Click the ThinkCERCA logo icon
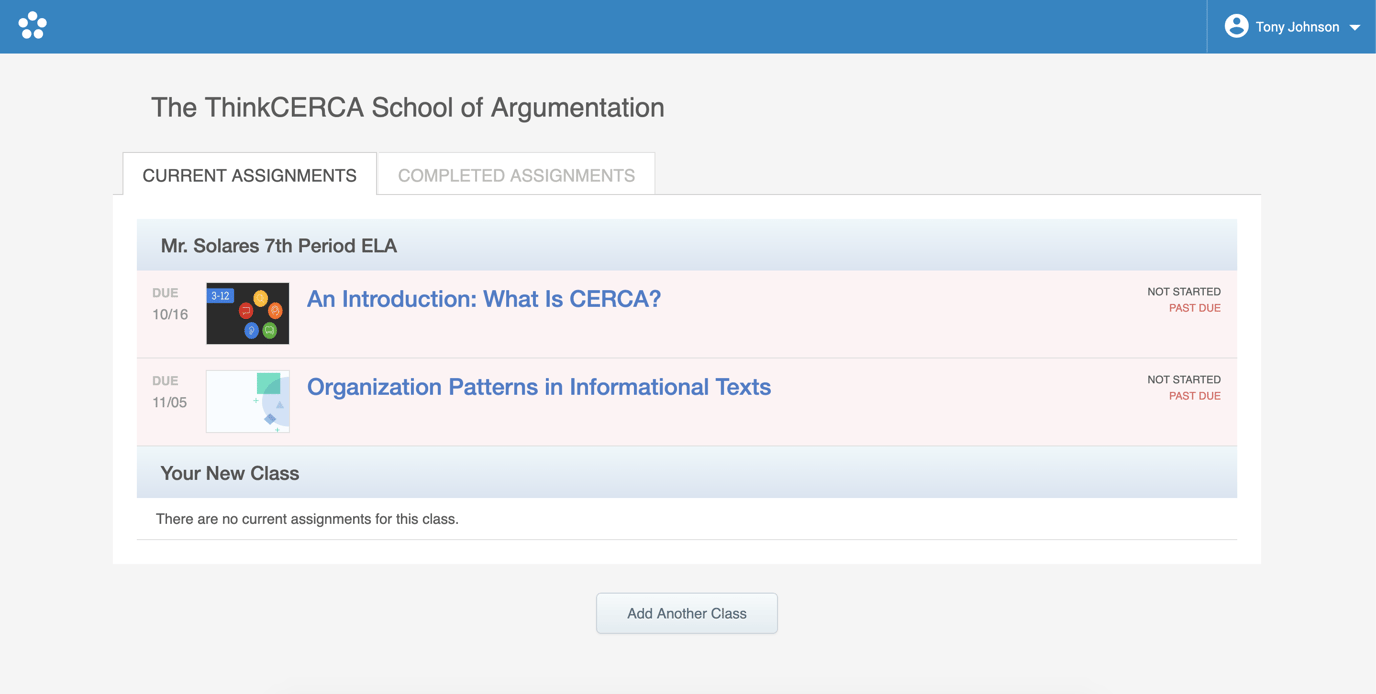The height and width of the screenshot is (694, 1376). [x=32, y=24]
